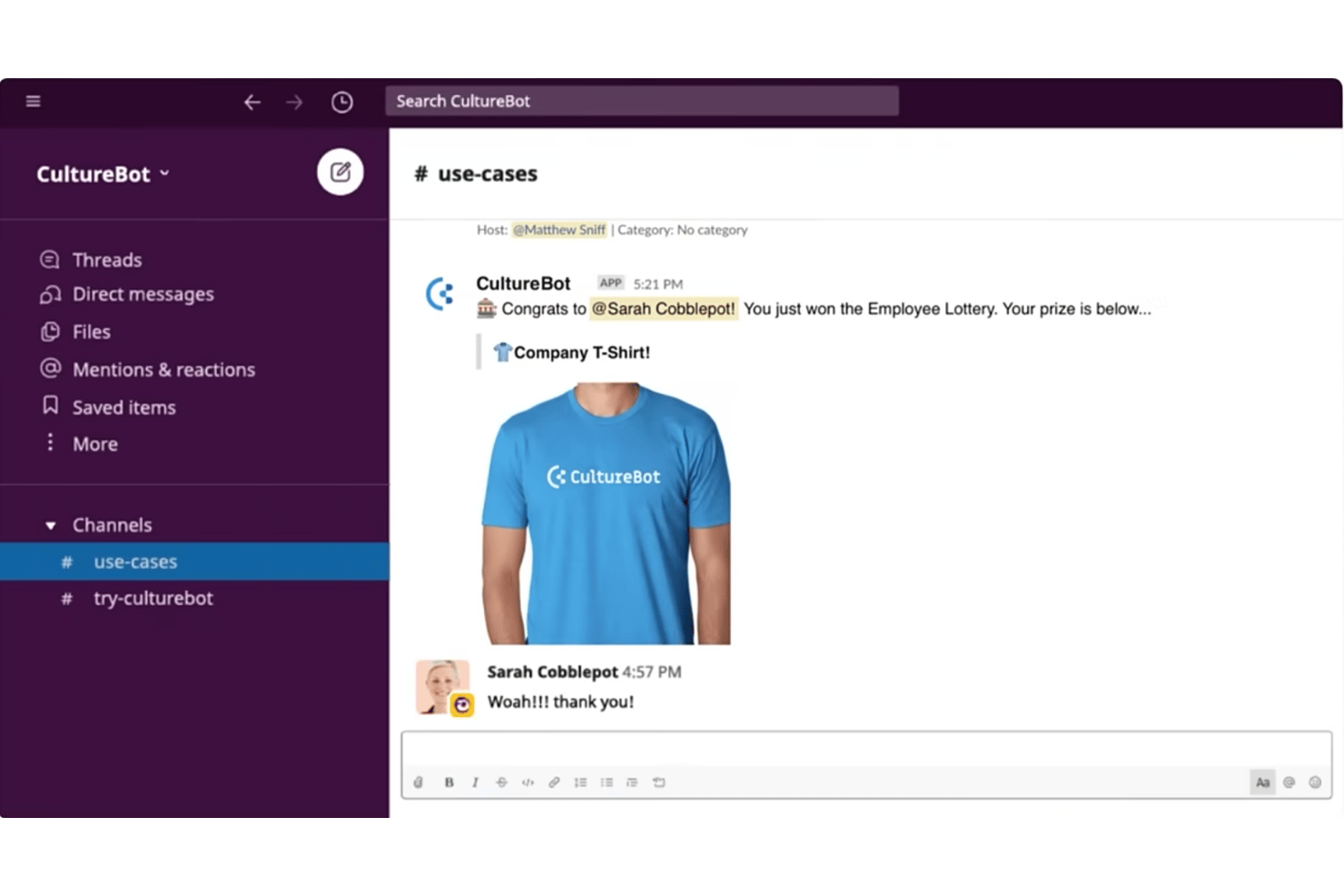1344x896 pixels.
Task: Click CultureBot app avatar icon
Action: (440, 294)
